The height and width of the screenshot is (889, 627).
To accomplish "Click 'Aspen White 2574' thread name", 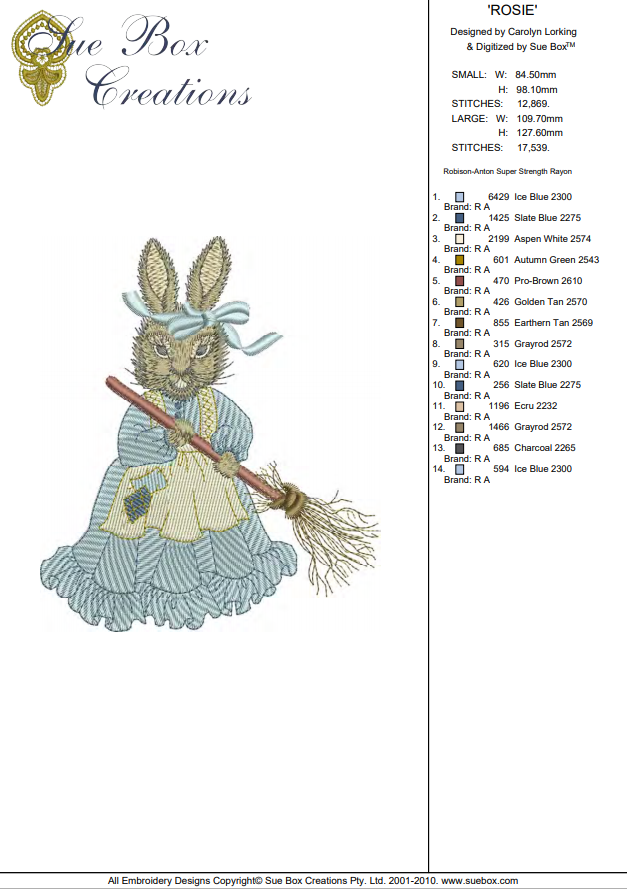I will coord(553,239).
